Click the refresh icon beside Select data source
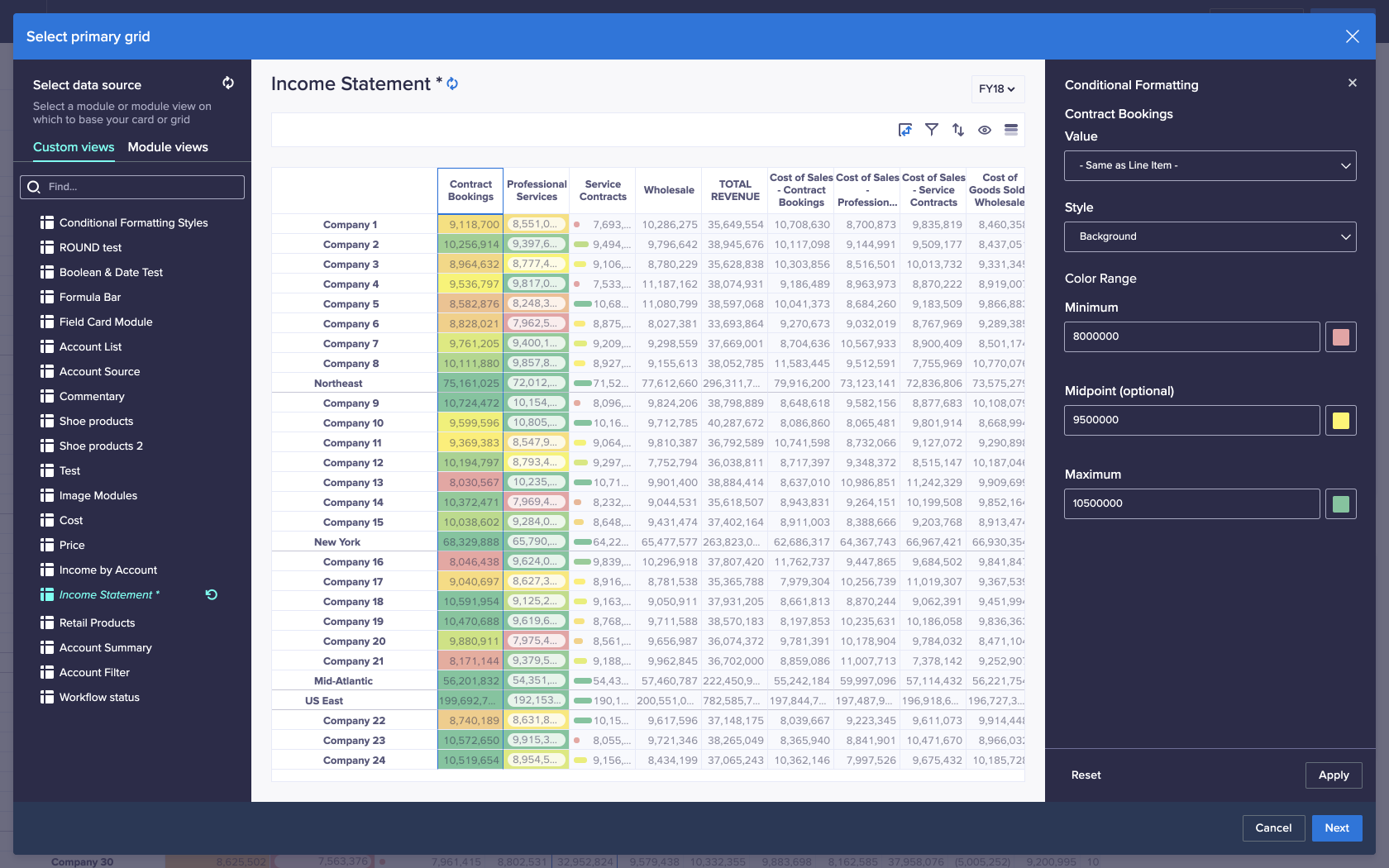 pyautogui.click(x=228, y=83)
